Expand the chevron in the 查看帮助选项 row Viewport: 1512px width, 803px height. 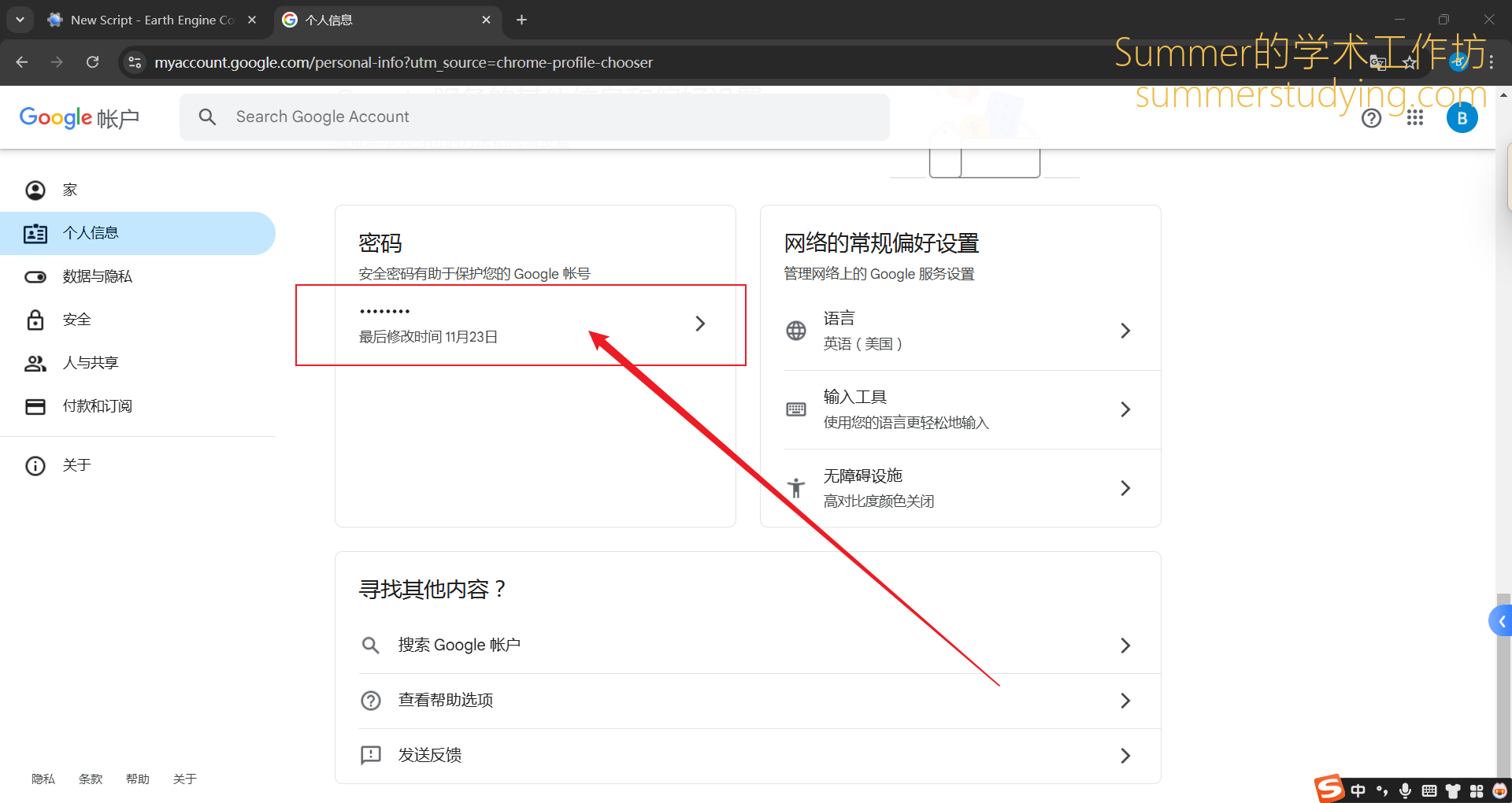click(1125, 701)
